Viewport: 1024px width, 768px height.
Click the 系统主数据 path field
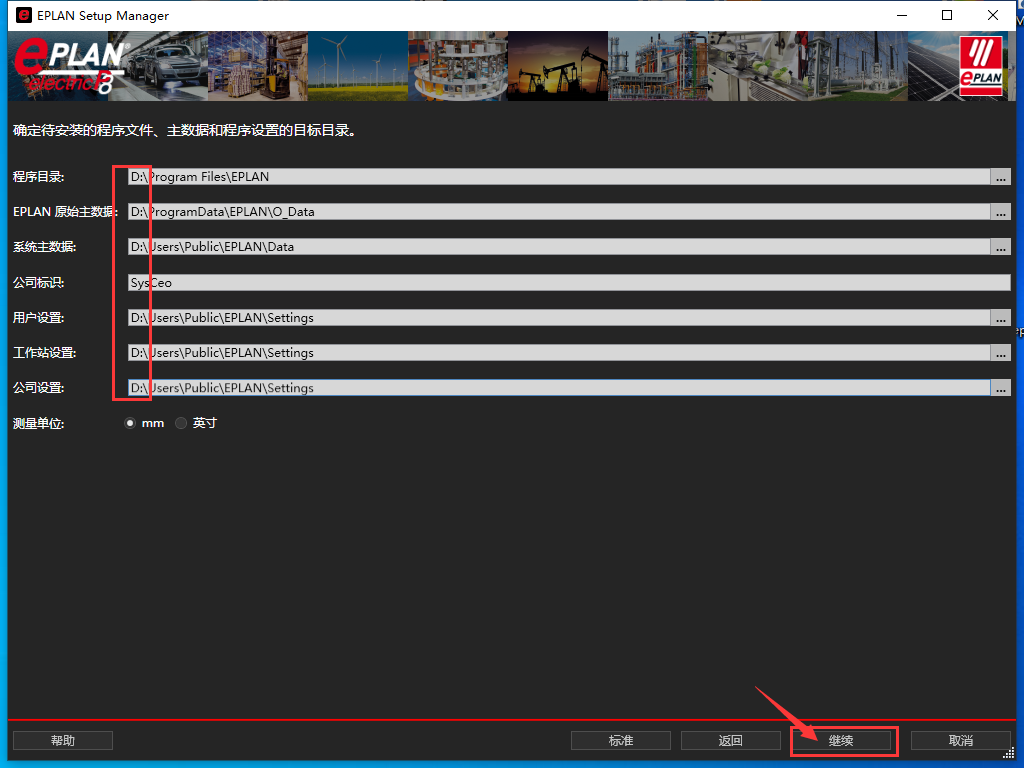[560, 247]
